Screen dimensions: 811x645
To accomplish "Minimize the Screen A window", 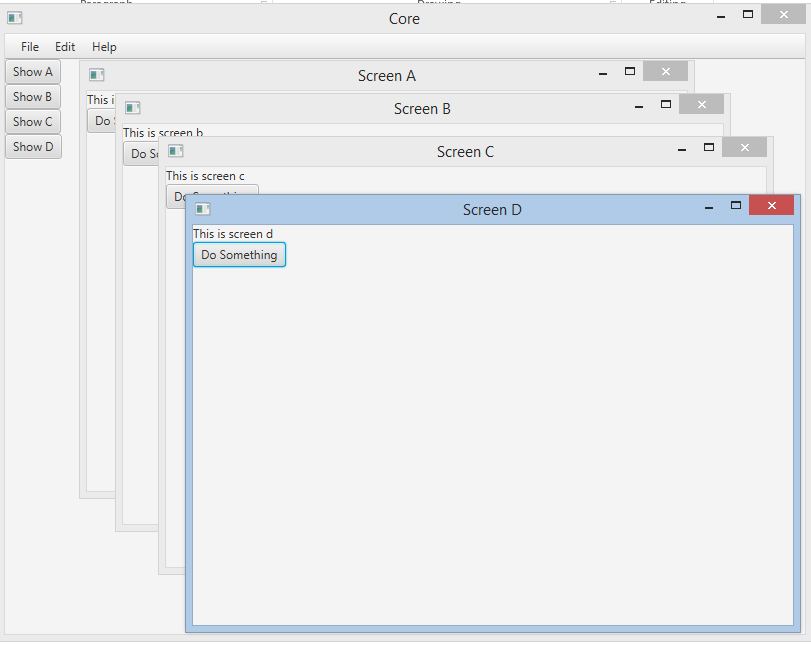I will 603,73.
